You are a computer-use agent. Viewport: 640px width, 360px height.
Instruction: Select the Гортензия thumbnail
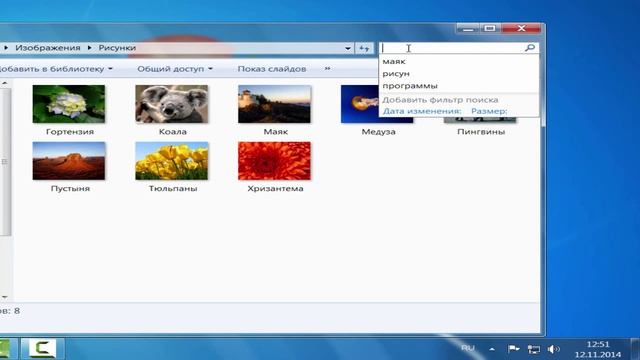click(x=69, y=104)
